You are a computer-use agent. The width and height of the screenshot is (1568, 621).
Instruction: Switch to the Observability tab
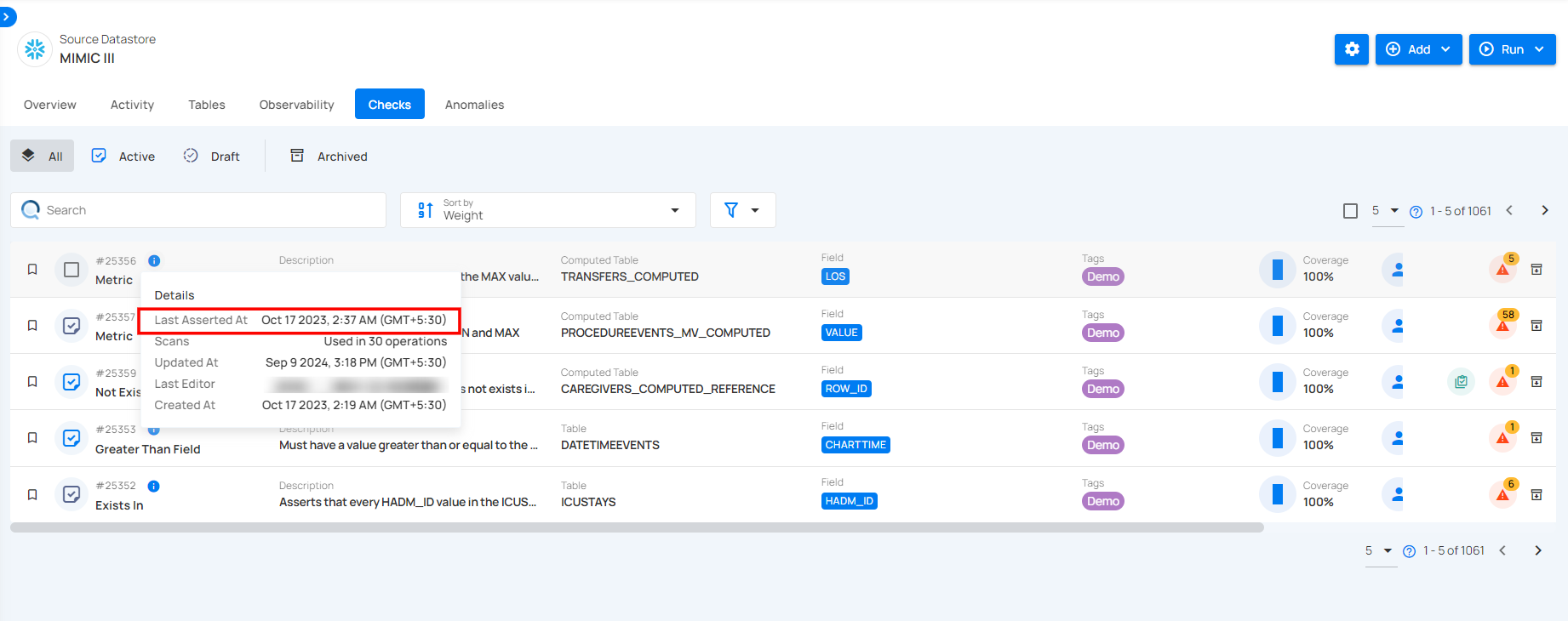[296, 105]
